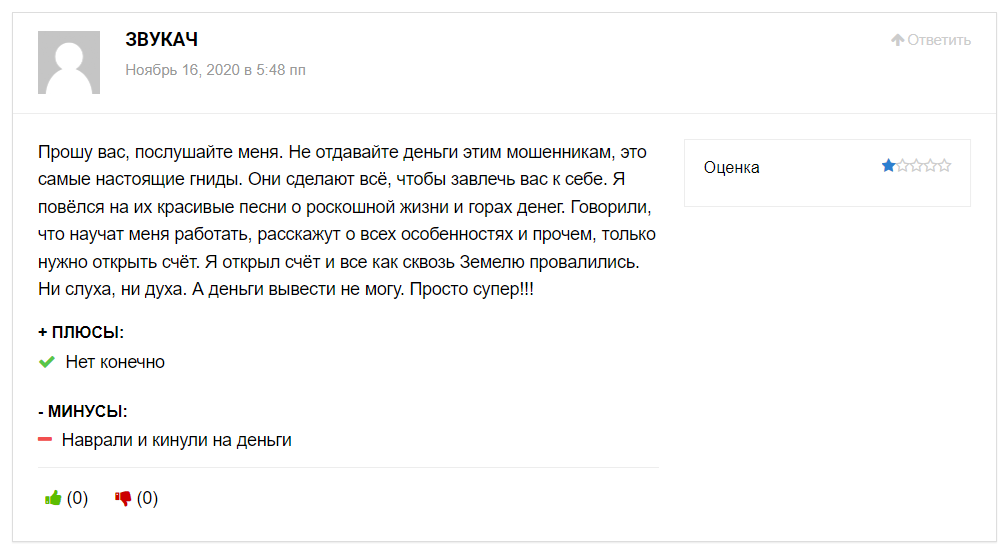
Task: Click the red minus icon beside Наврали
Action: [x=45, y=440]
